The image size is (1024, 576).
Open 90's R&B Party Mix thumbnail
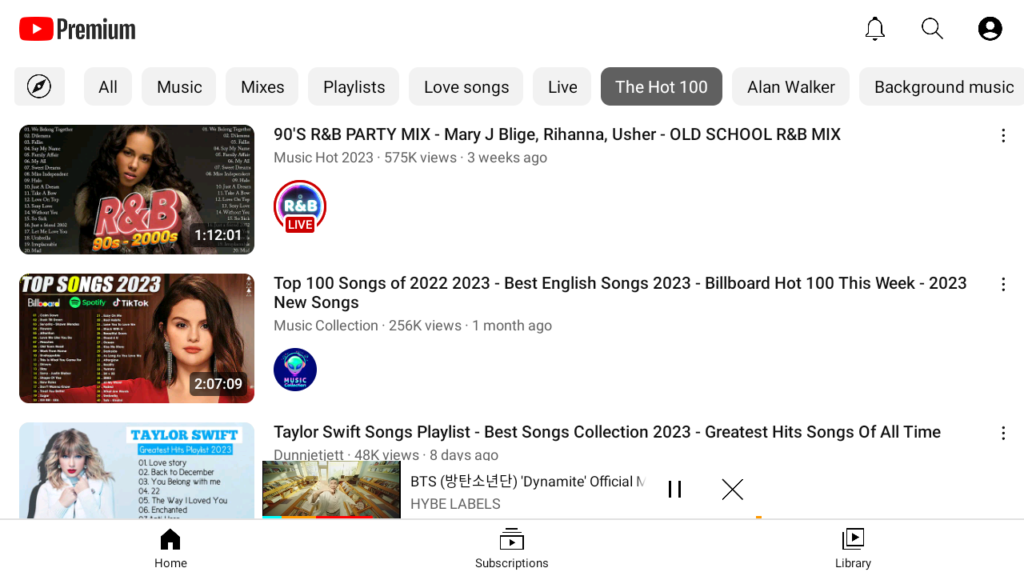[136, 189]
